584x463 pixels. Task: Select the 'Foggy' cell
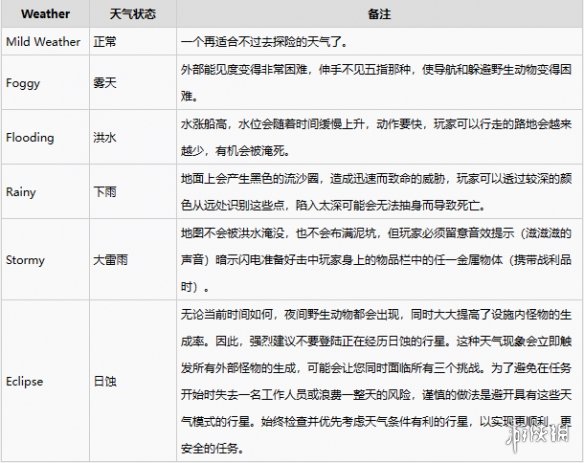[x=45, y=82]
